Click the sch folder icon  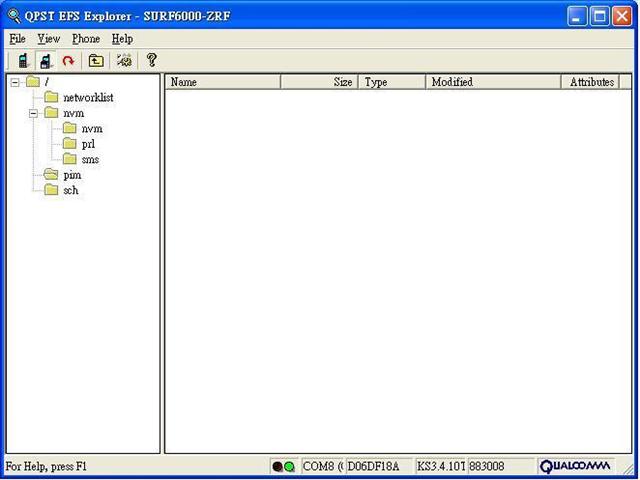tap(51, 190)
